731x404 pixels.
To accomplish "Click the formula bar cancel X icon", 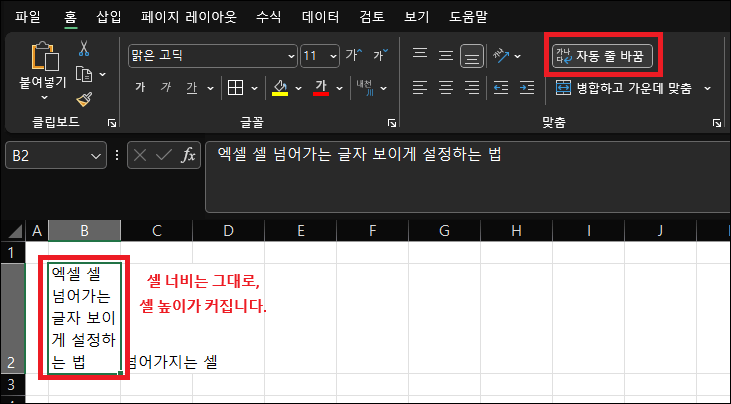I will pyautogui.click(x=140, y=155).
